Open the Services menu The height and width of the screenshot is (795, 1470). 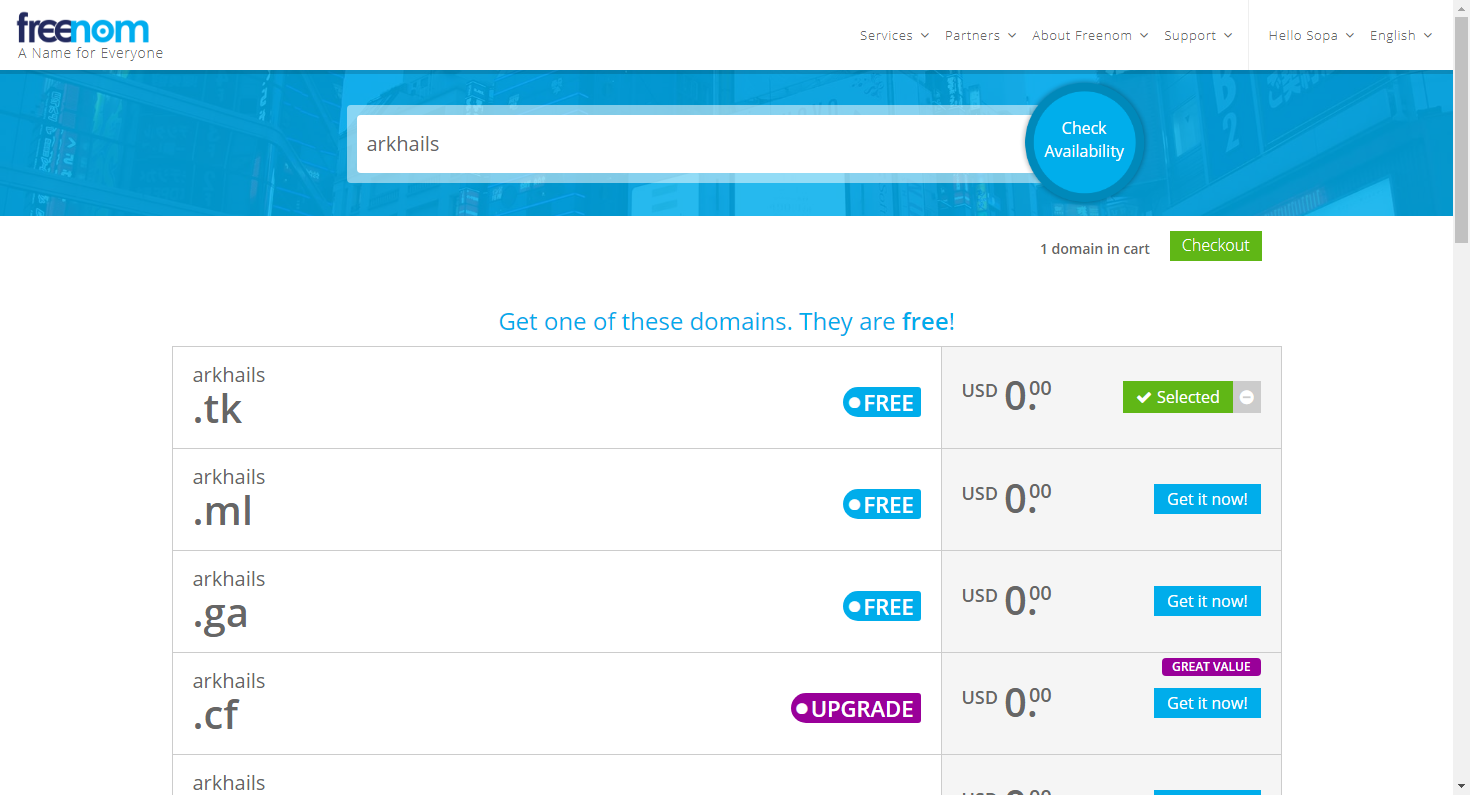pyautogui.click(x=894, y=35)
